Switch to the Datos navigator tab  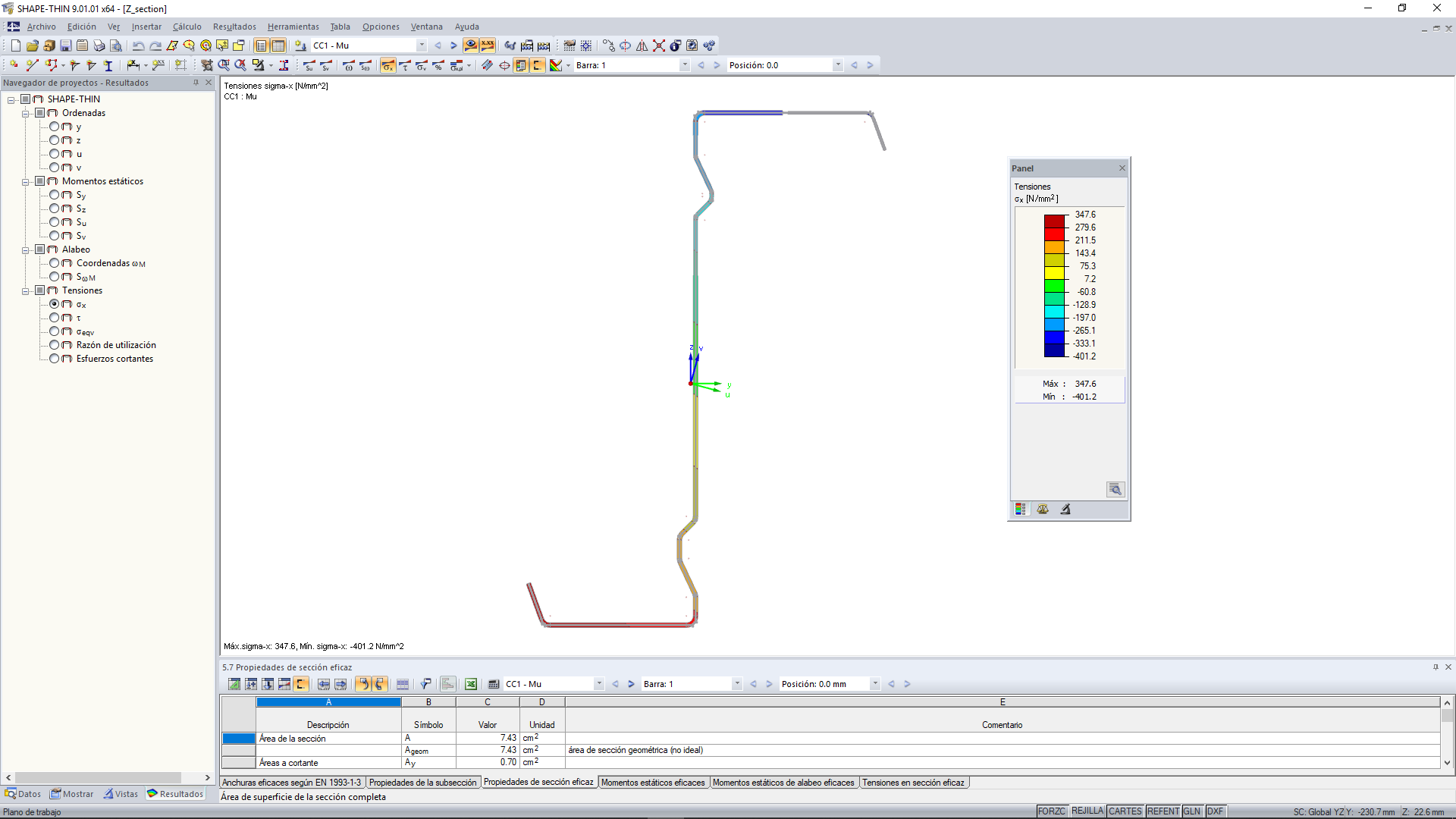click(x=23, y=794)
